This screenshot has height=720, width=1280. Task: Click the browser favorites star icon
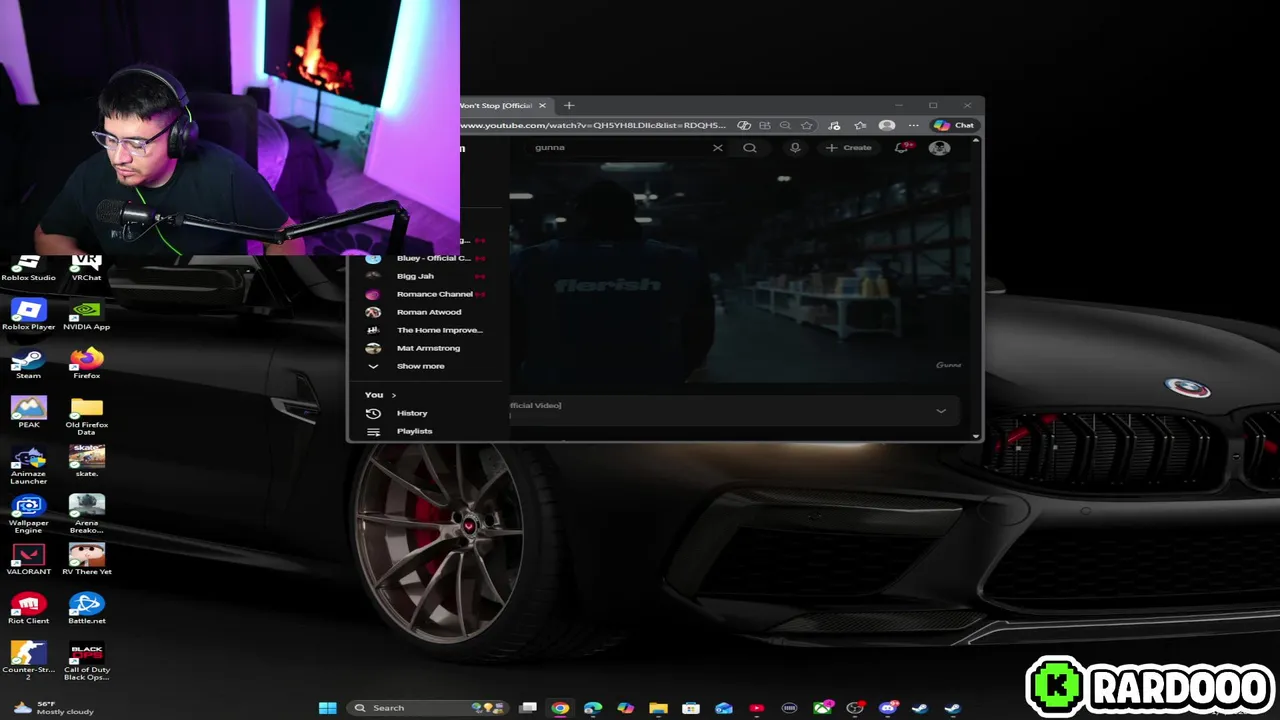coord(807,125)
